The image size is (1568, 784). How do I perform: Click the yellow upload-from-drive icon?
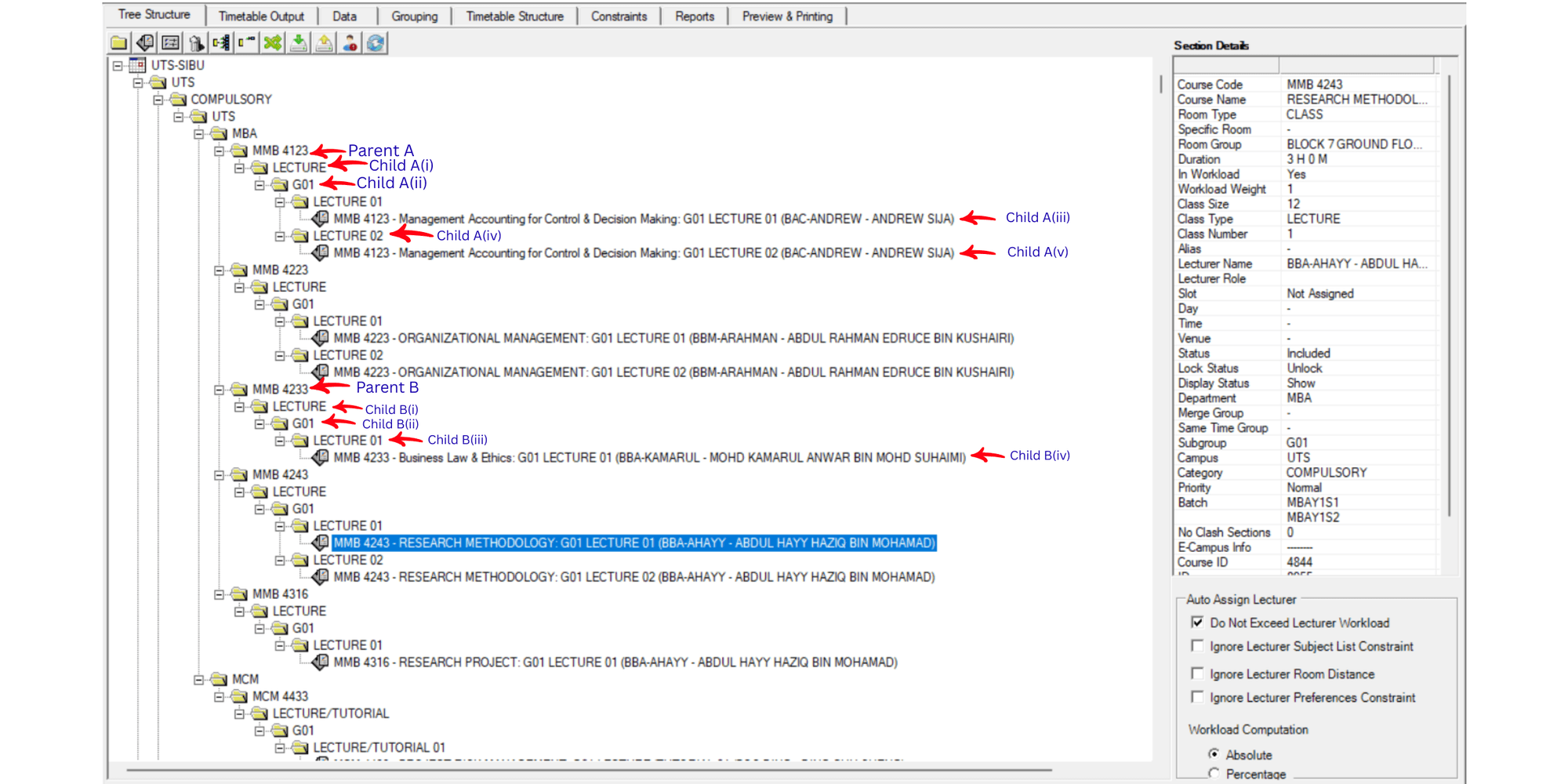324,42
